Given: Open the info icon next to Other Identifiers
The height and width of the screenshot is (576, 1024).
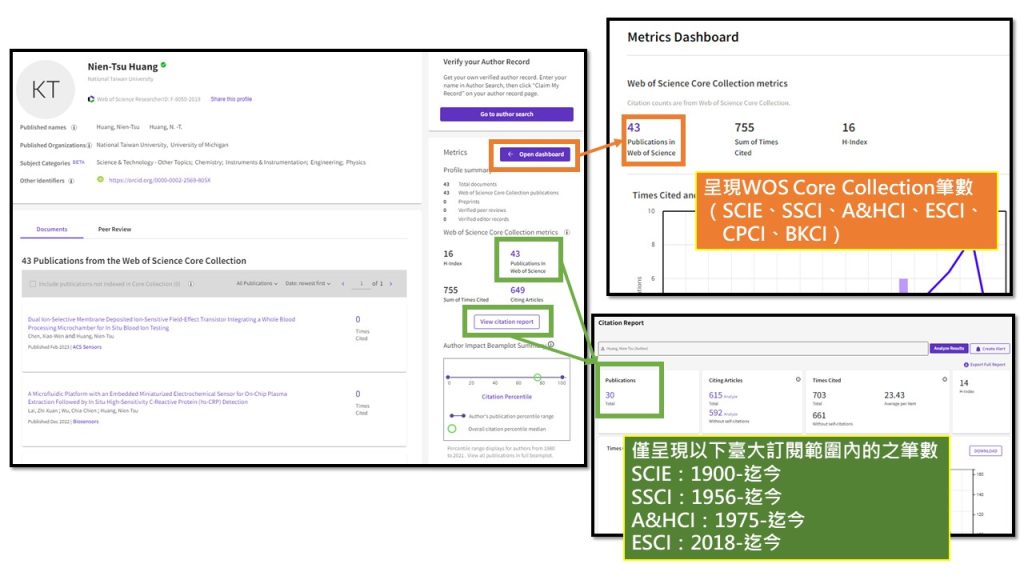Looking at the screenshot, I should tap(71, 181).
